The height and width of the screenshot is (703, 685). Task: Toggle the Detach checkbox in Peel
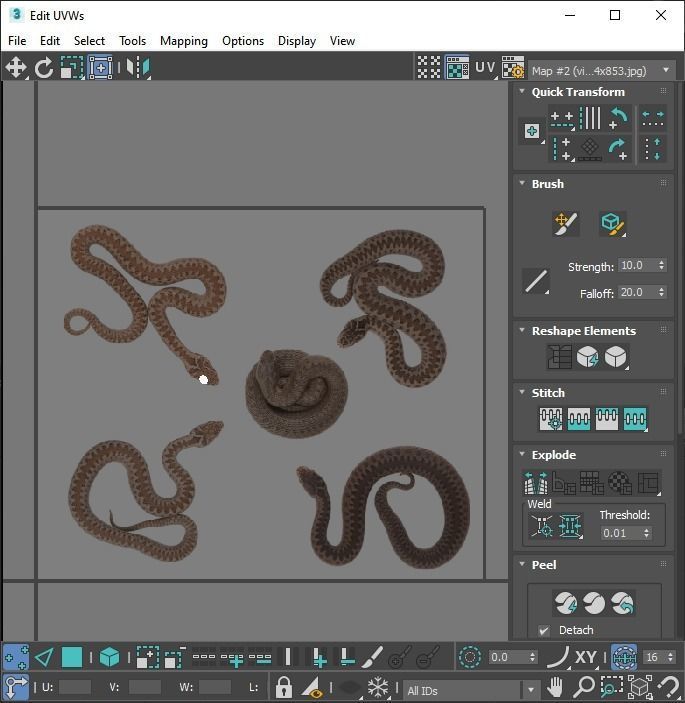coord(544,631)
